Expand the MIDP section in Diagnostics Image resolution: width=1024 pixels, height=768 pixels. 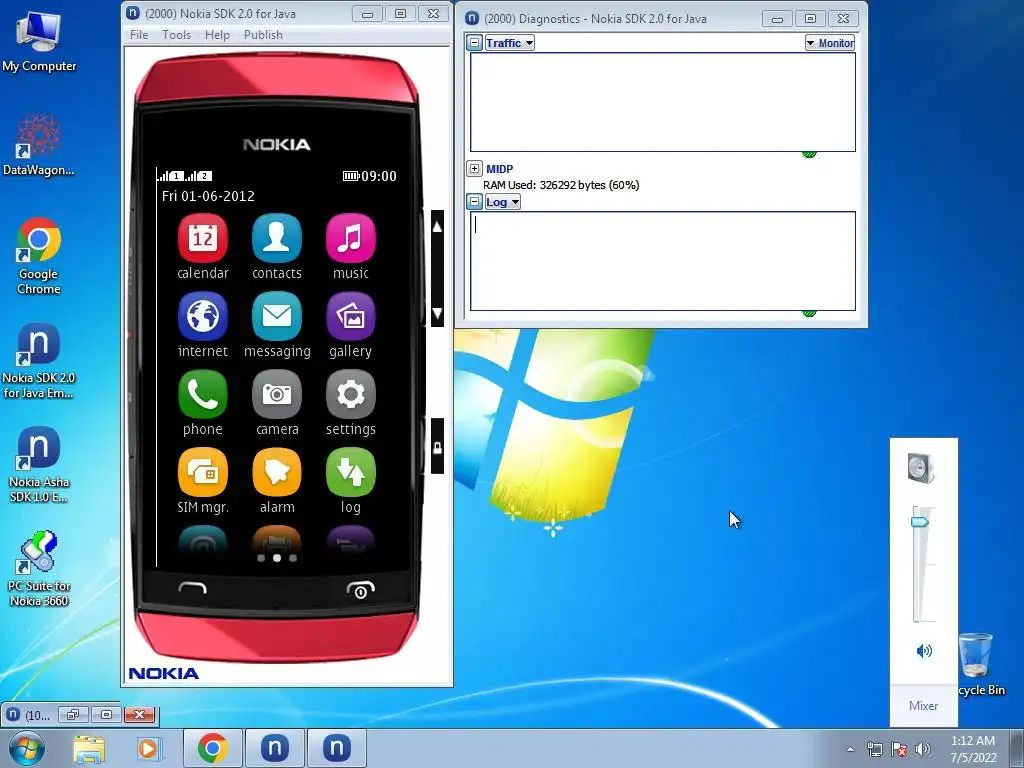pyautogui.click(x=475, y=168)
